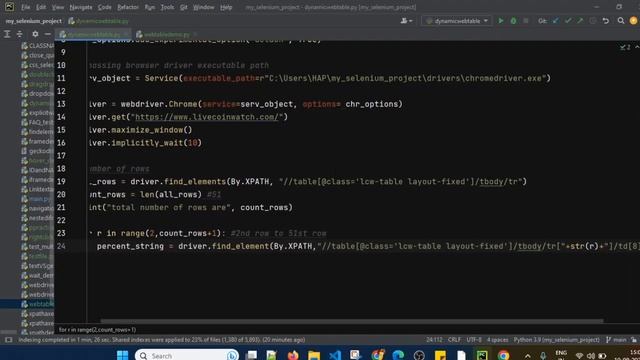640x360 pixels.
Task: Open File Explorer from taskbar
Action: [x=314, y=355]
